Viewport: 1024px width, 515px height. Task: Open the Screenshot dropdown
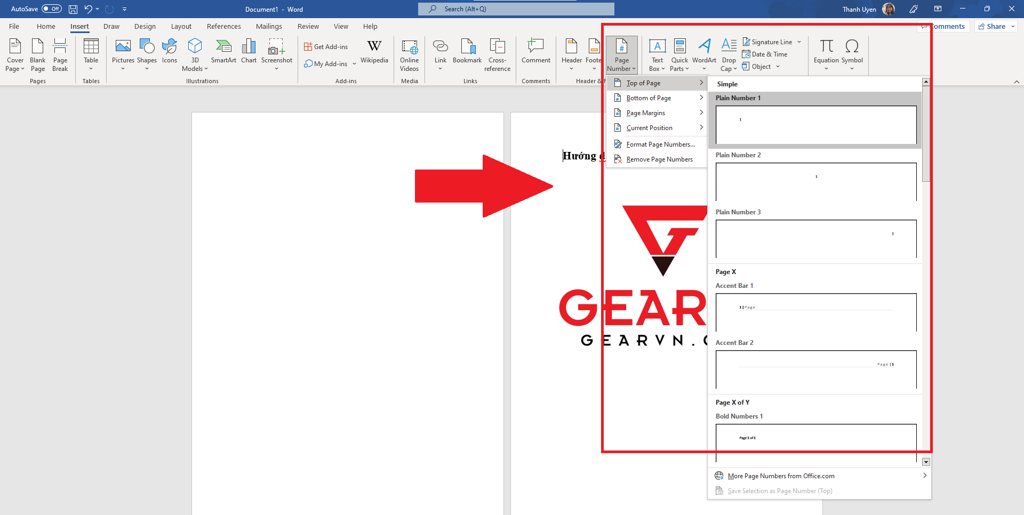277,55
